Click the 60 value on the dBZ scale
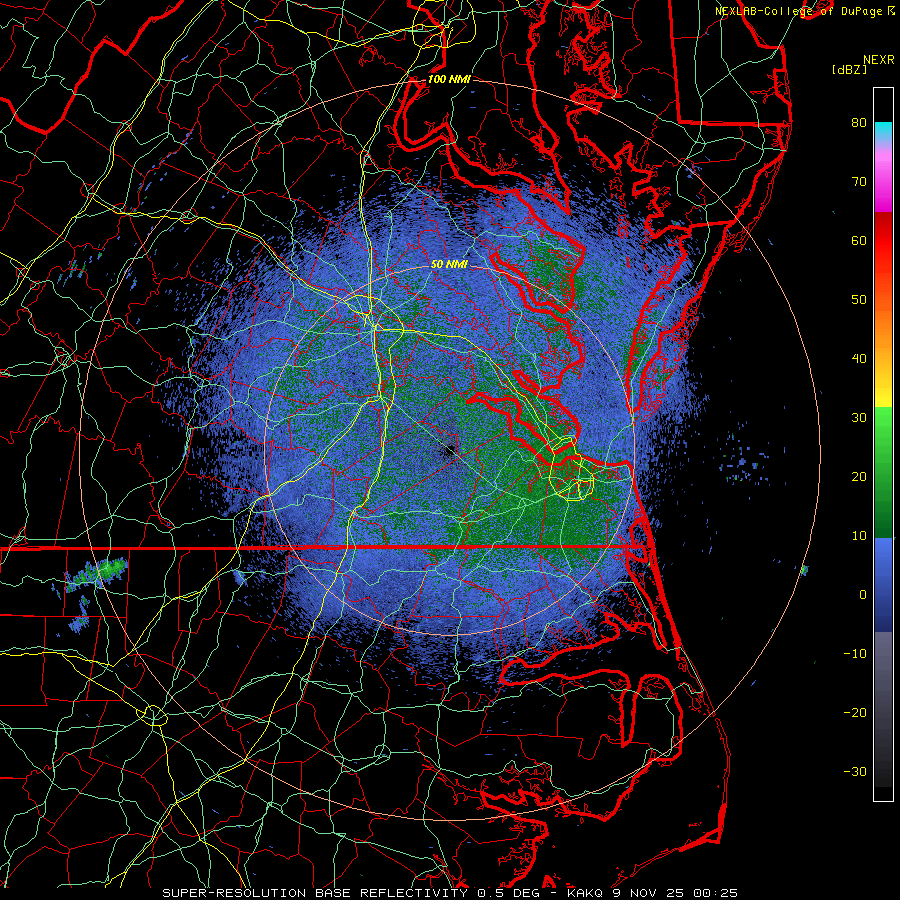Viewport: 900px width, 900px height. (859, 241)
